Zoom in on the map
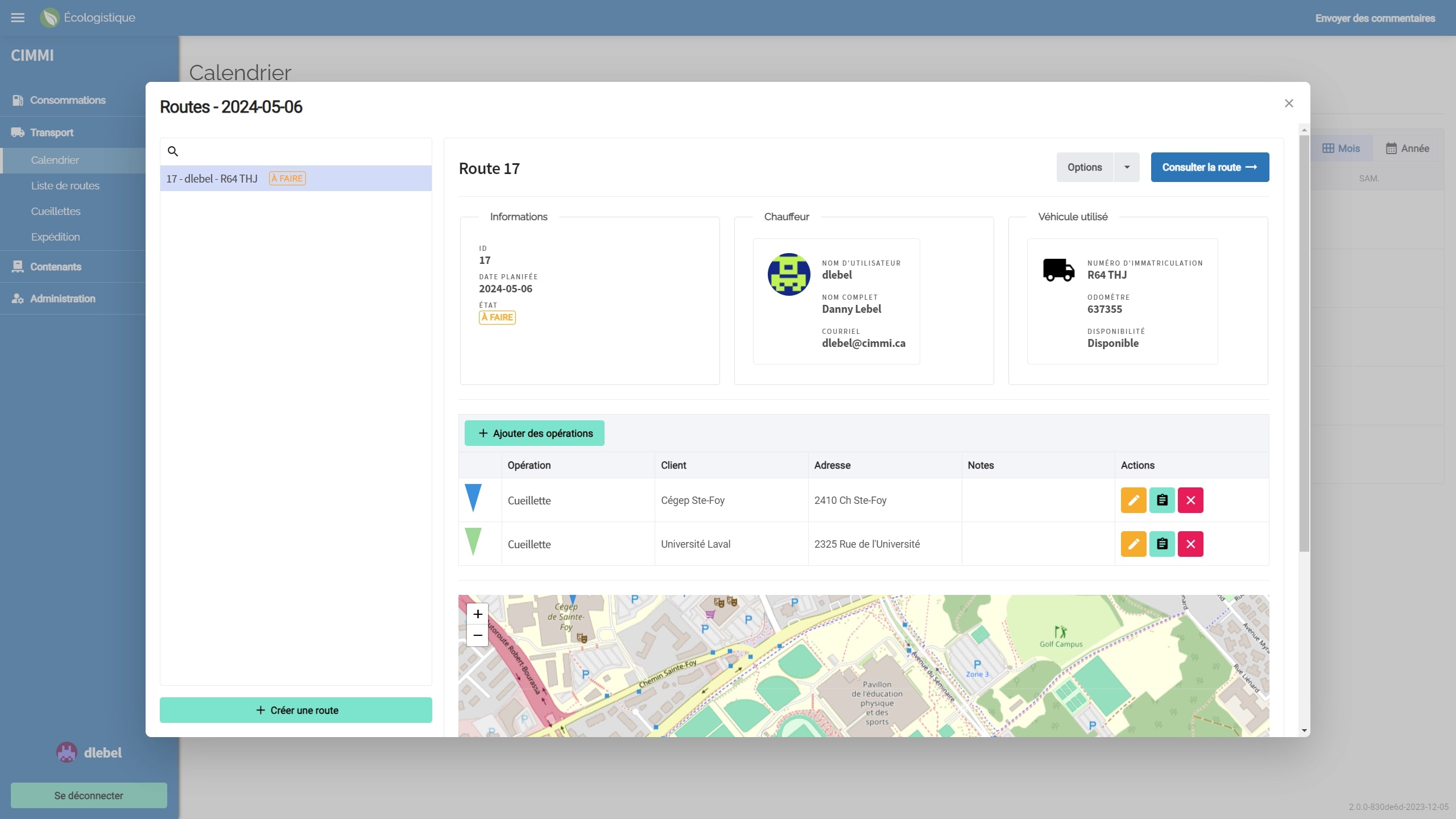 click(477, 614)
